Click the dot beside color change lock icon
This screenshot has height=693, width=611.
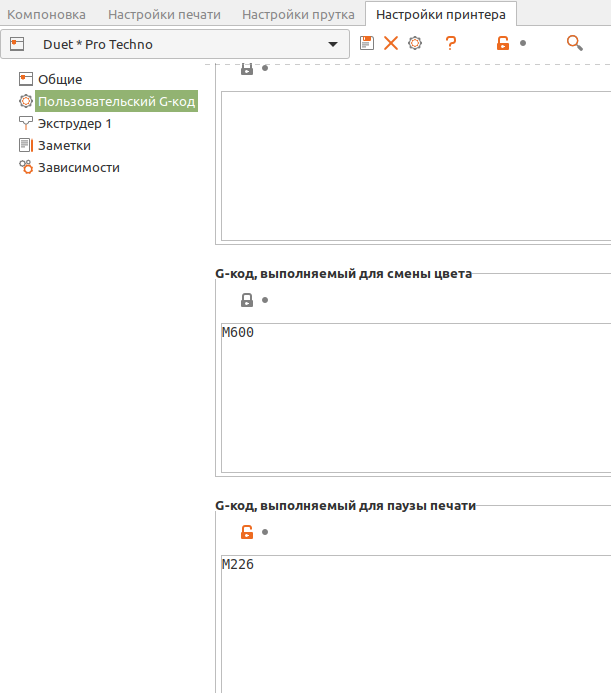click(x=265, y=300)
